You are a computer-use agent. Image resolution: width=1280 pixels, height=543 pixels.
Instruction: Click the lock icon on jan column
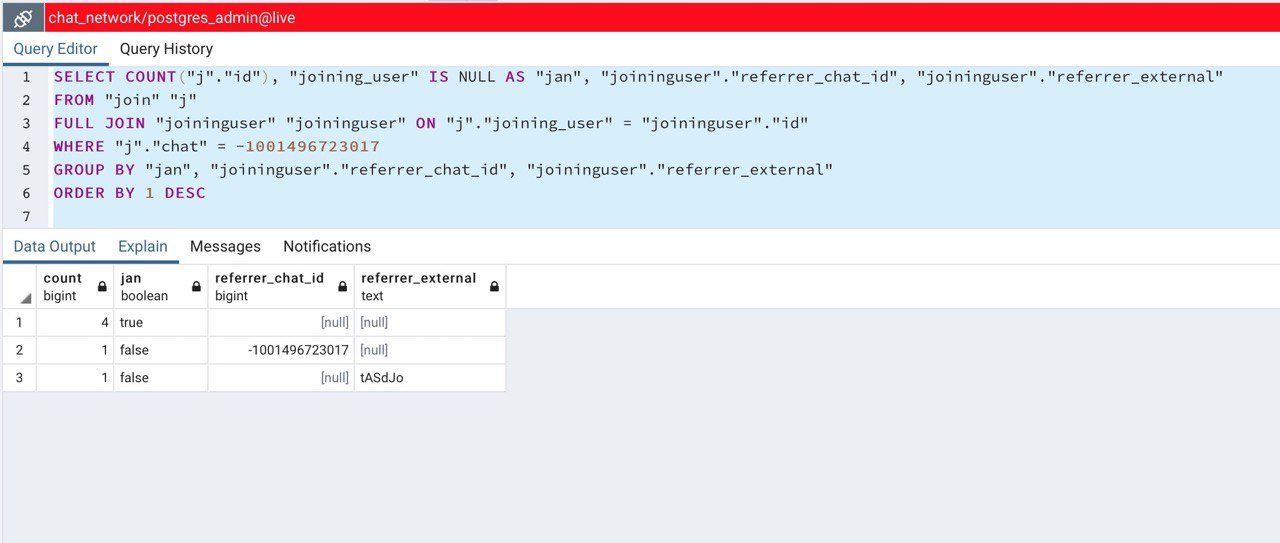(x=196, y=287)
